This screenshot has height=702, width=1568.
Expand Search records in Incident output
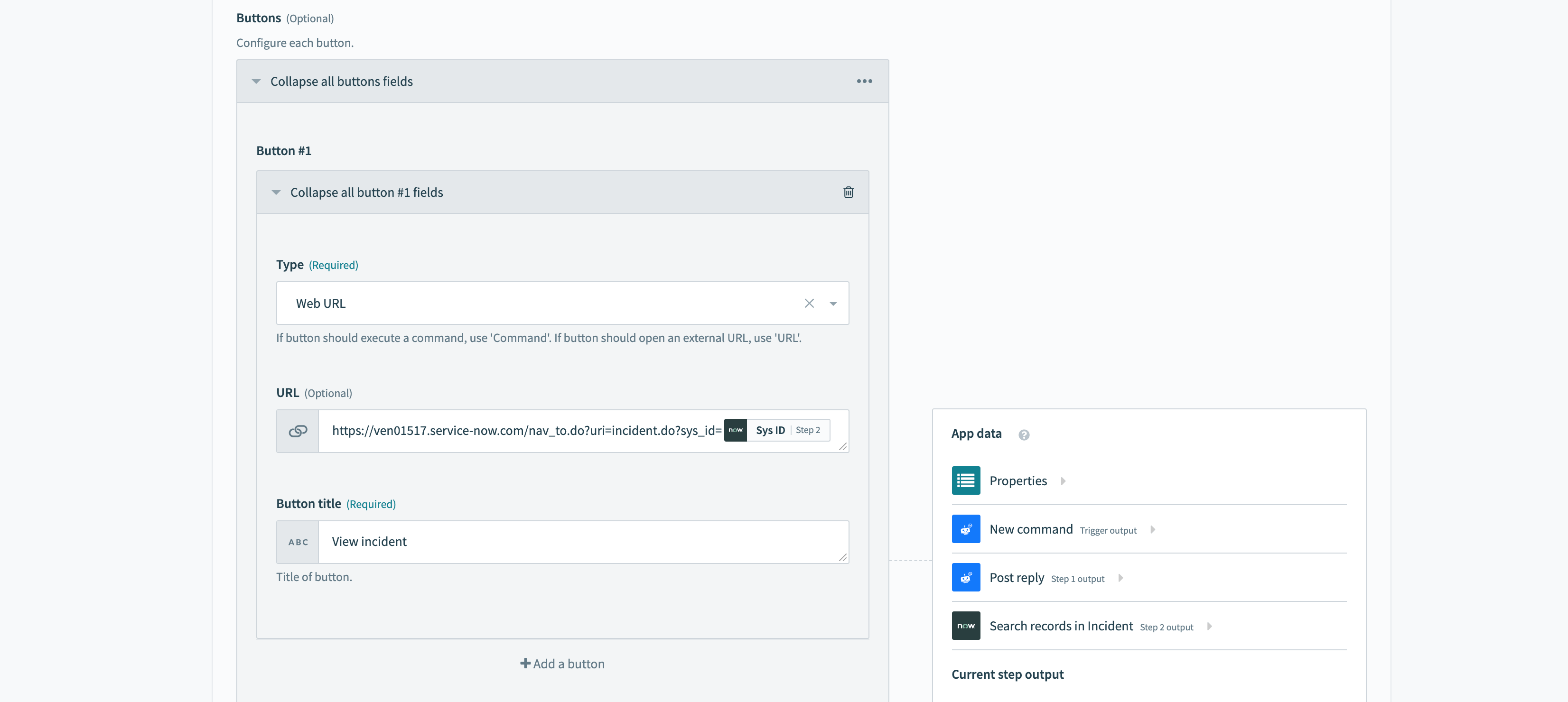pyautogui.click(x=1210, y=626)
